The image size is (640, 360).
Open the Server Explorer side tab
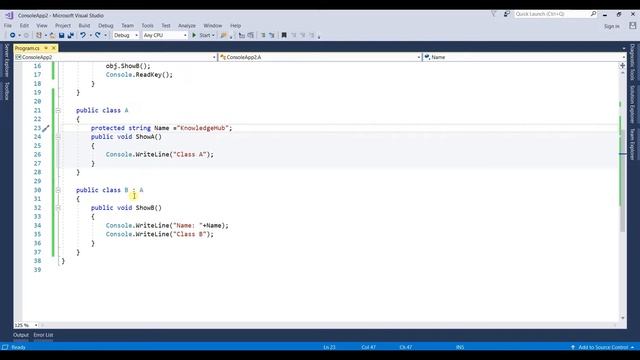click(x=7, y=60)
